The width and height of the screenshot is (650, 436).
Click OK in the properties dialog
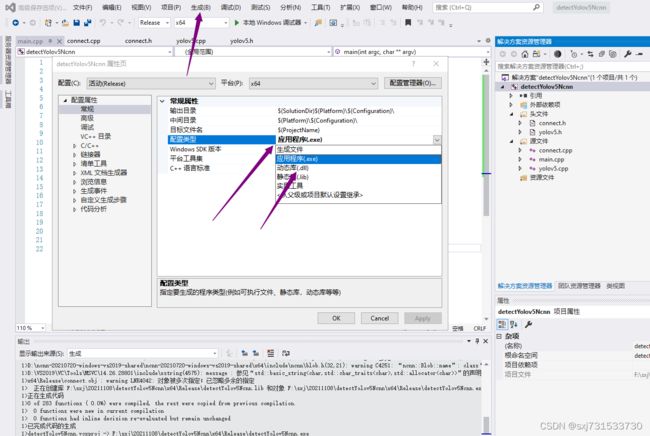pyautogui.click(x=336, y=318)
